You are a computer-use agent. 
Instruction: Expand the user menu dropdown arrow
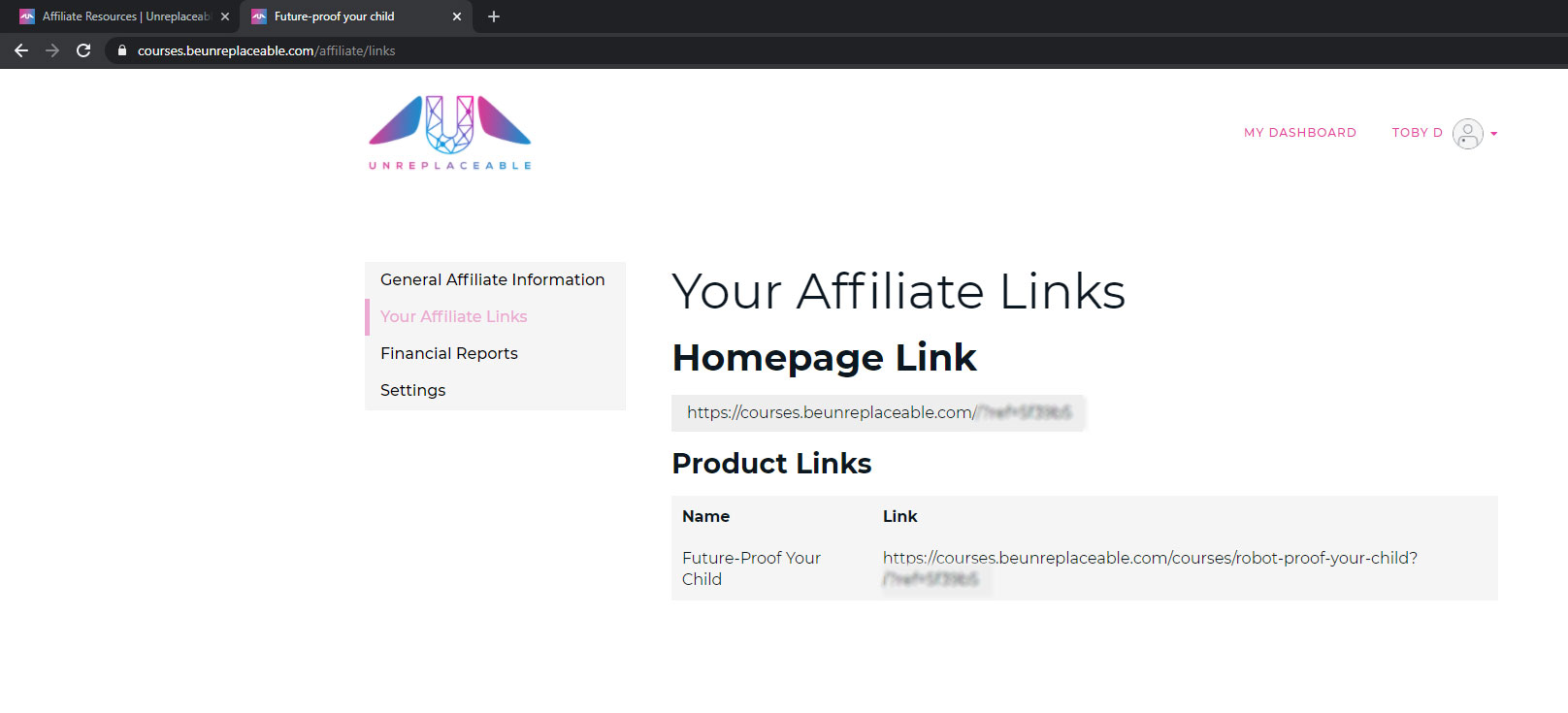[1494, 134]
